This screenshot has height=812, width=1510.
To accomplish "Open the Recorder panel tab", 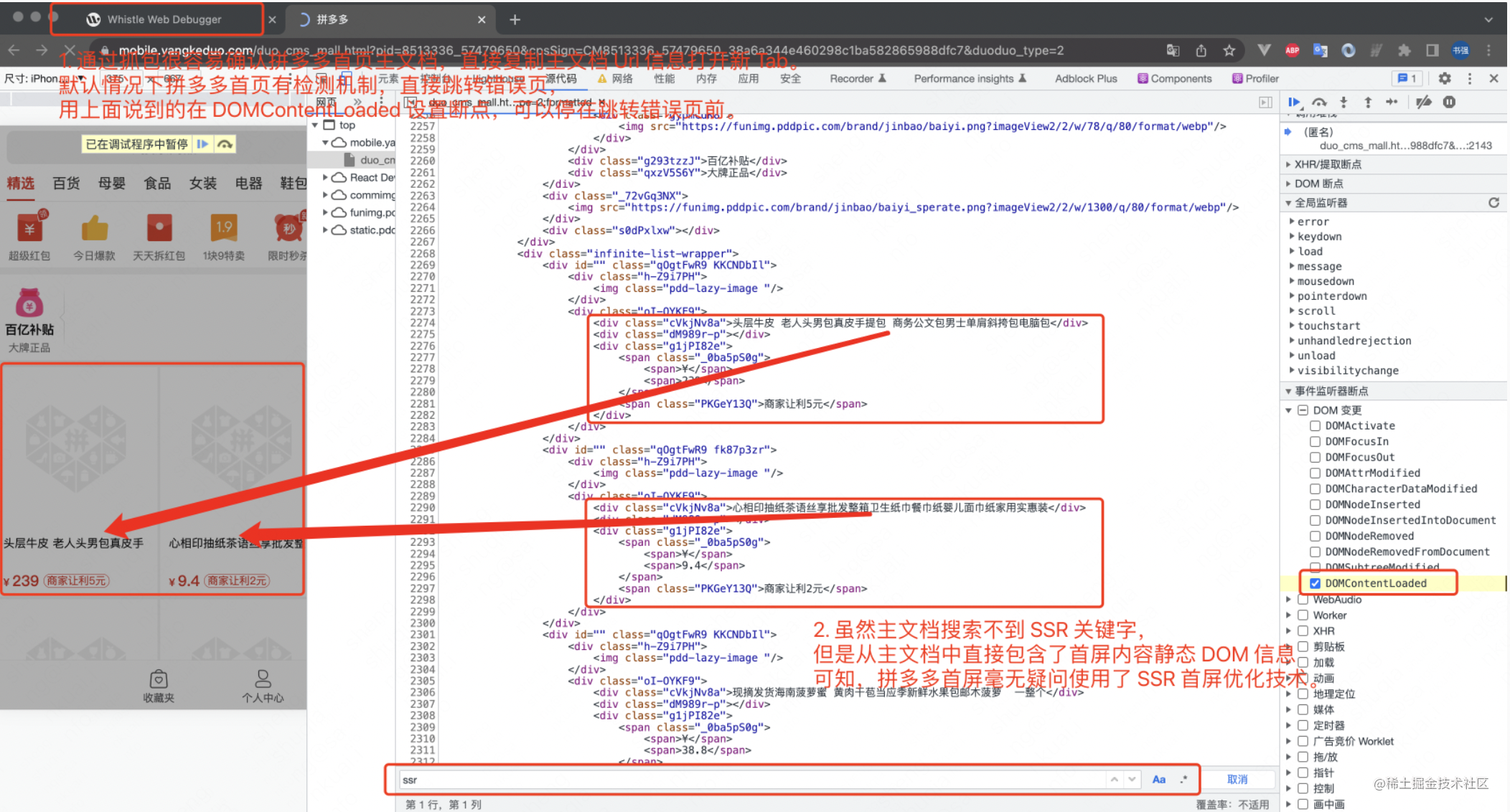I will (x=858, y=78).
